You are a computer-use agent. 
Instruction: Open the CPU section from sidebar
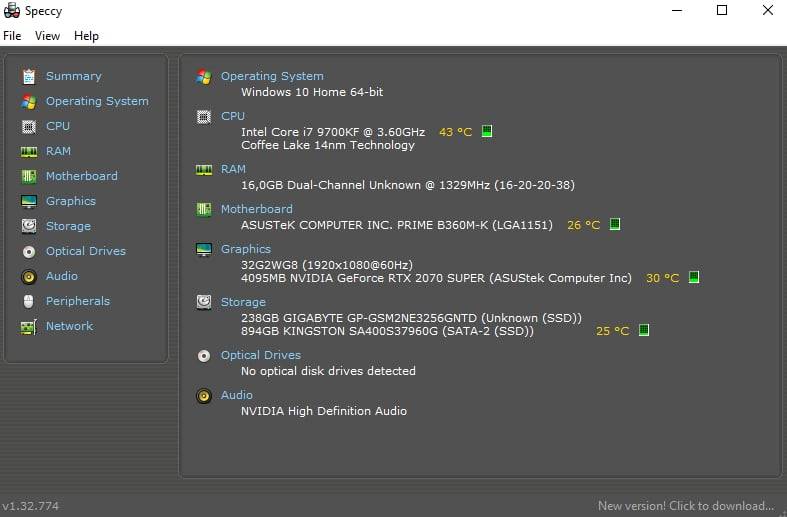tap(58, 126)
